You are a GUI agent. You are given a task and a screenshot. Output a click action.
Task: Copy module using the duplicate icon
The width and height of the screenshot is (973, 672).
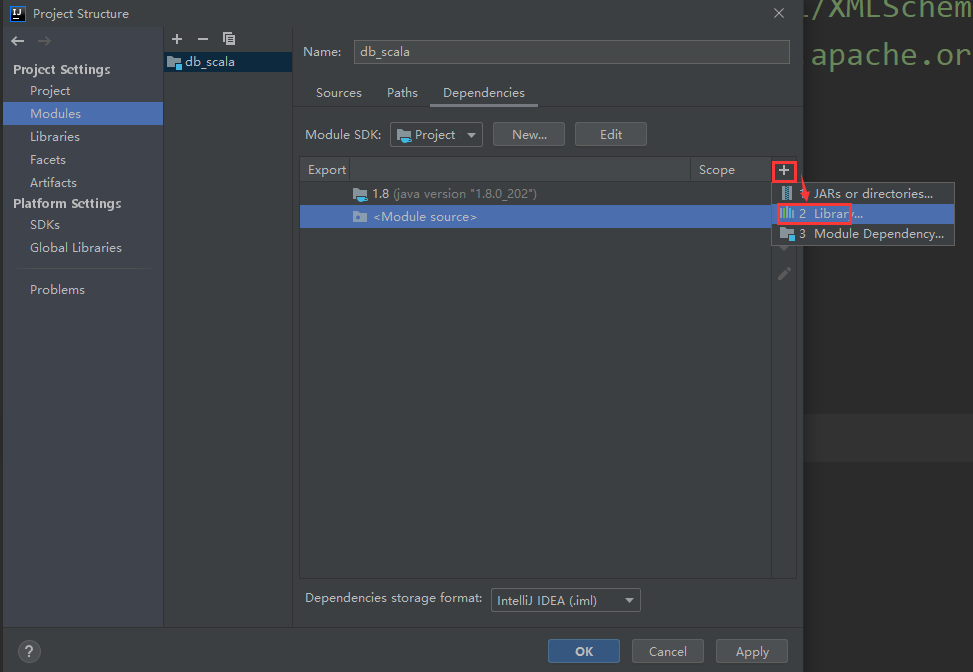pyautogui.click(x=229, y=39)
